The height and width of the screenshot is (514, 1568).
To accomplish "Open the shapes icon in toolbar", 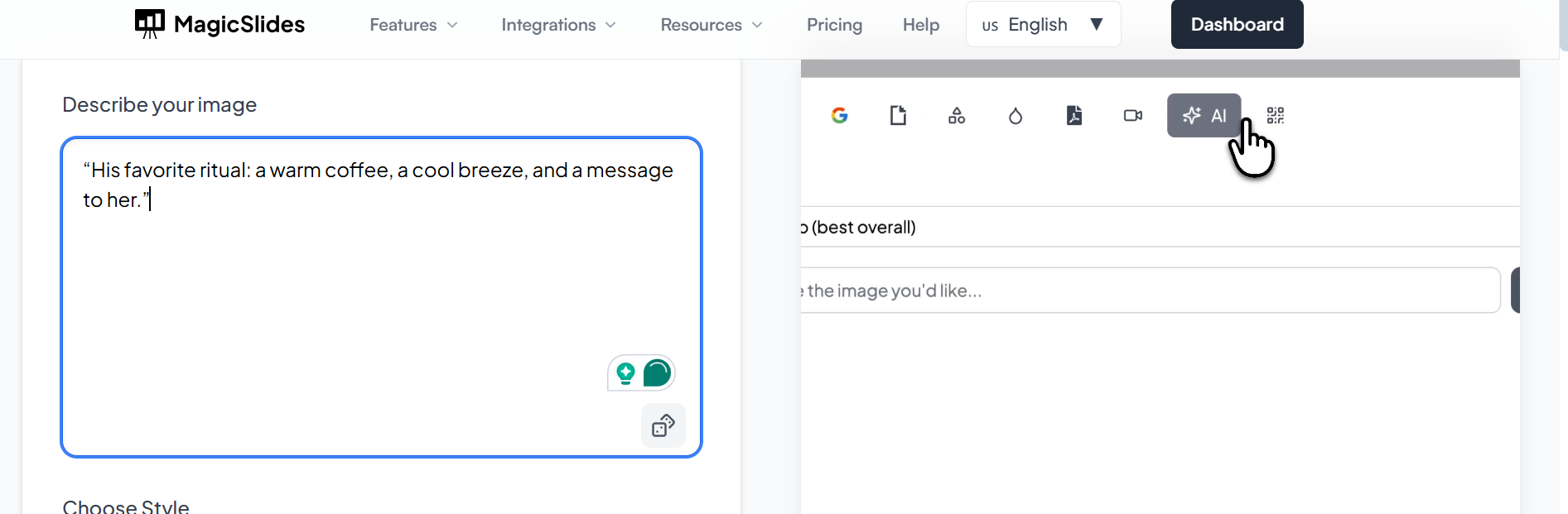I will (957, 116).
